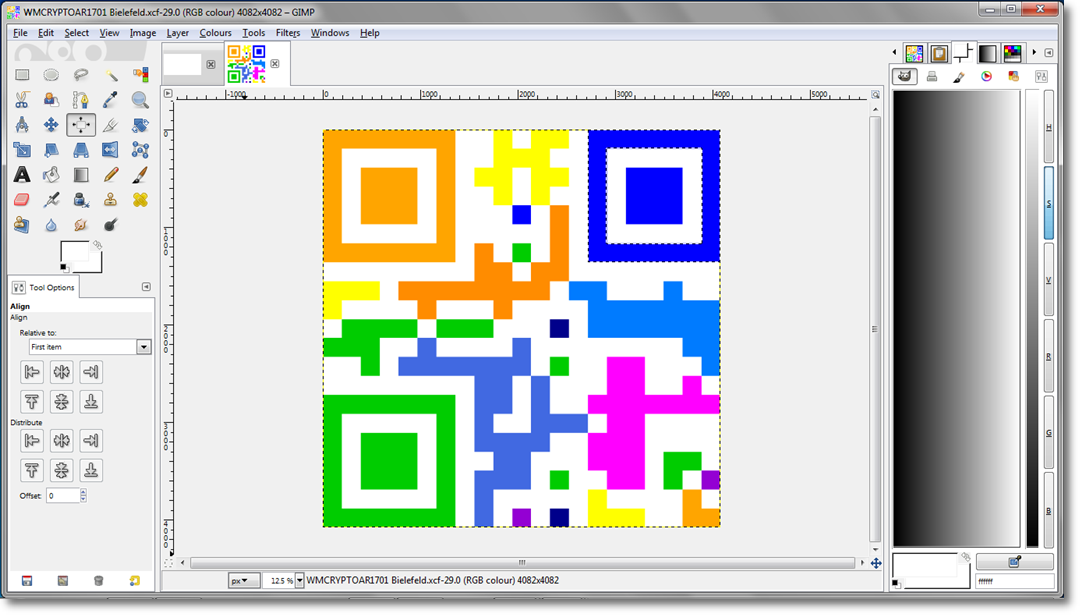This screenshot has width=1080, height=615.
Task: Select the Rotate tool
Action: pyautogui.click(x=140, y=125)
